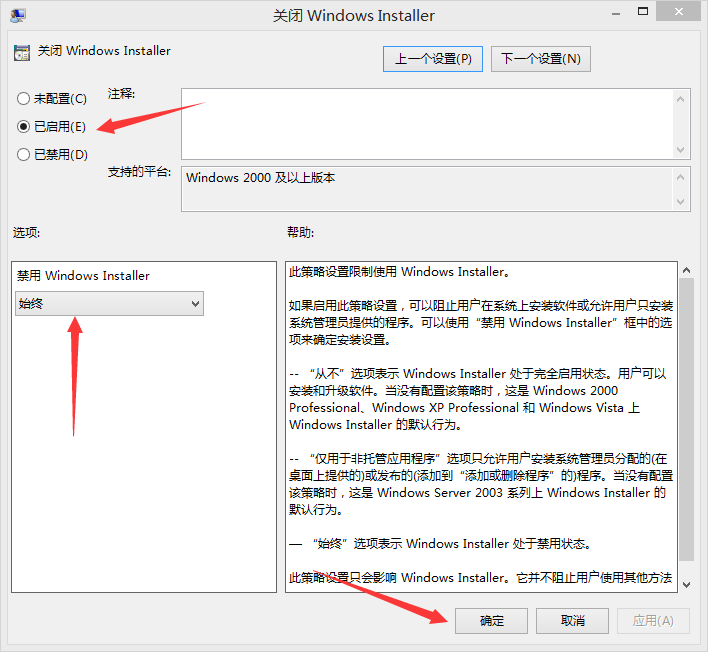The width and height of the screenshot is (708, 652).
Task: Click the title bar system icon
Action: pos(18,15)
